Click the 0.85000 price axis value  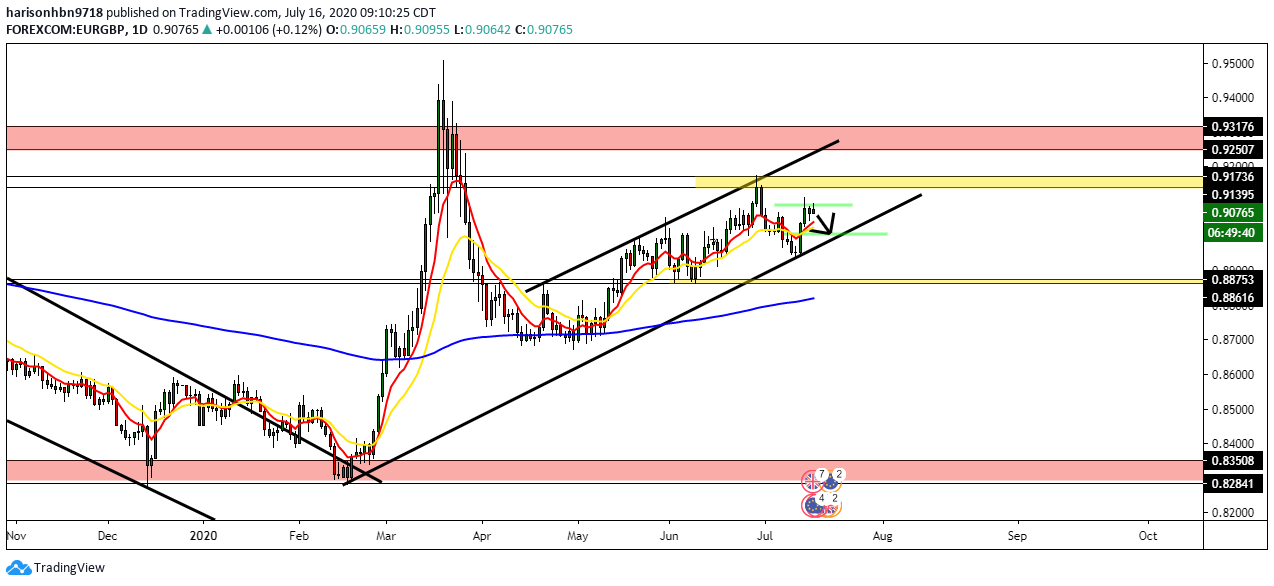1232,409
